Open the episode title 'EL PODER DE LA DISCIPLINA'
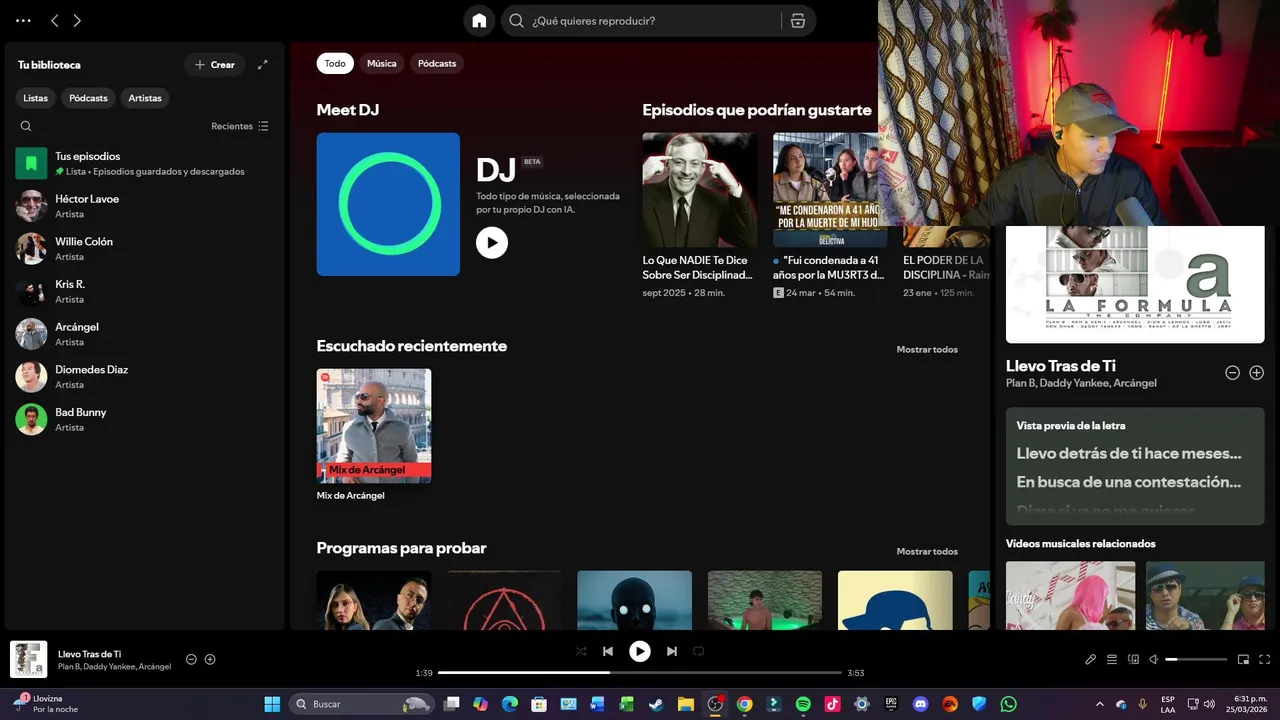The height and width of the screenshot is (720, 1280). click(946, 267)
